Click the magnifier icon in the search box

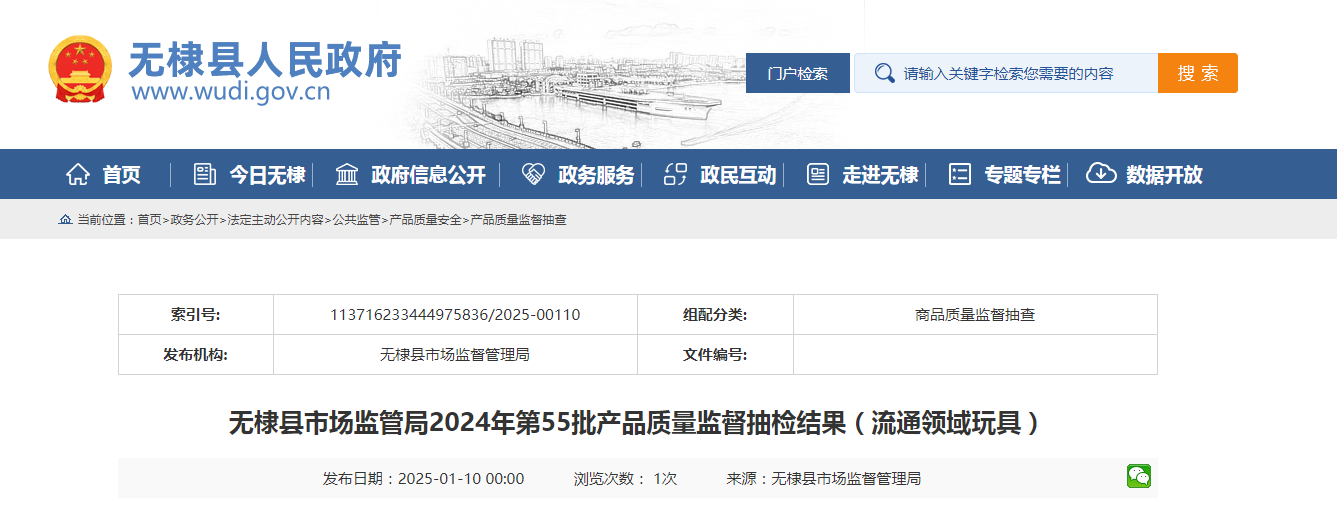(x=884, y=73)
